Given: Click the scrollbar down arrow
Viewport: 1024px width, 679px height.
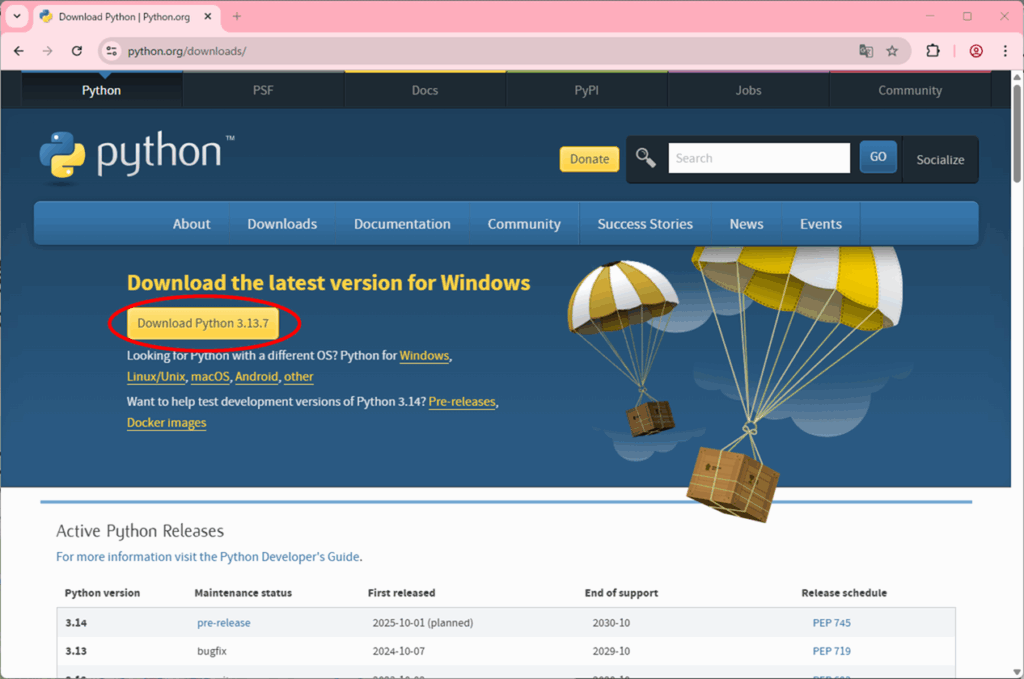Looking at the screenshot, I should click(x=1017, y=671).
